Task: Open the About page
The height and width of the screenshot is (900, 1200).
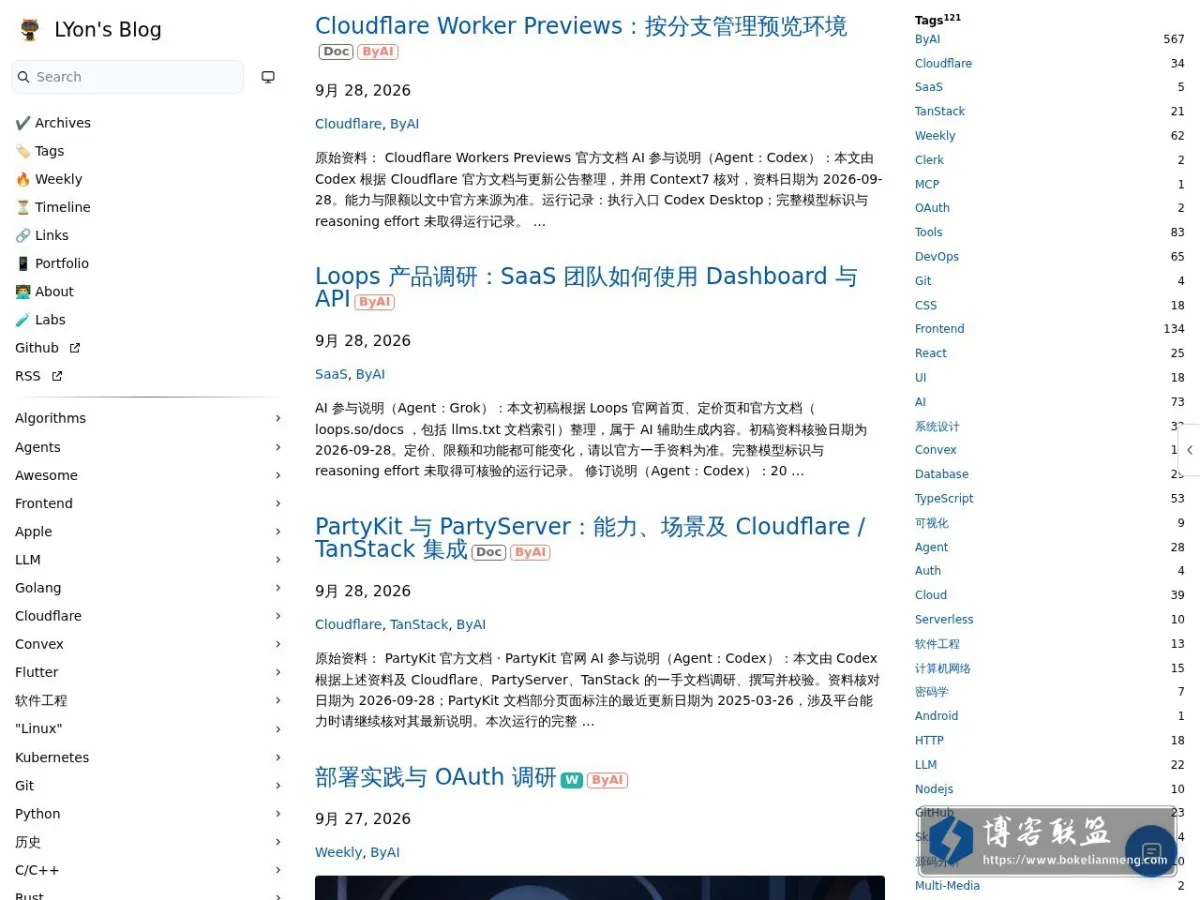Action: pos(45,291)
